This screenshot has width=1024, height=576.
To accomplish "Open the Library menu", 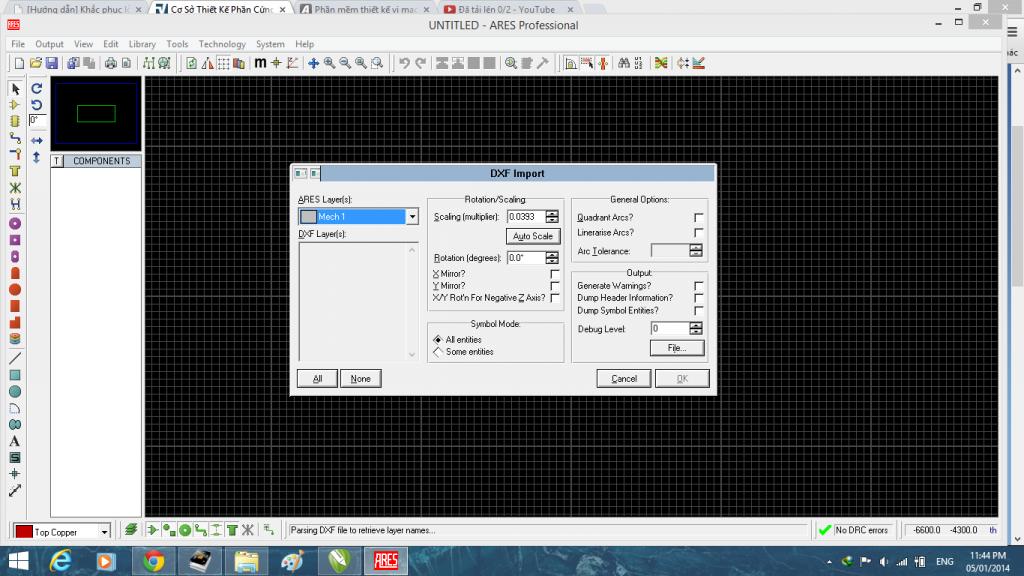I will point(142,44).
